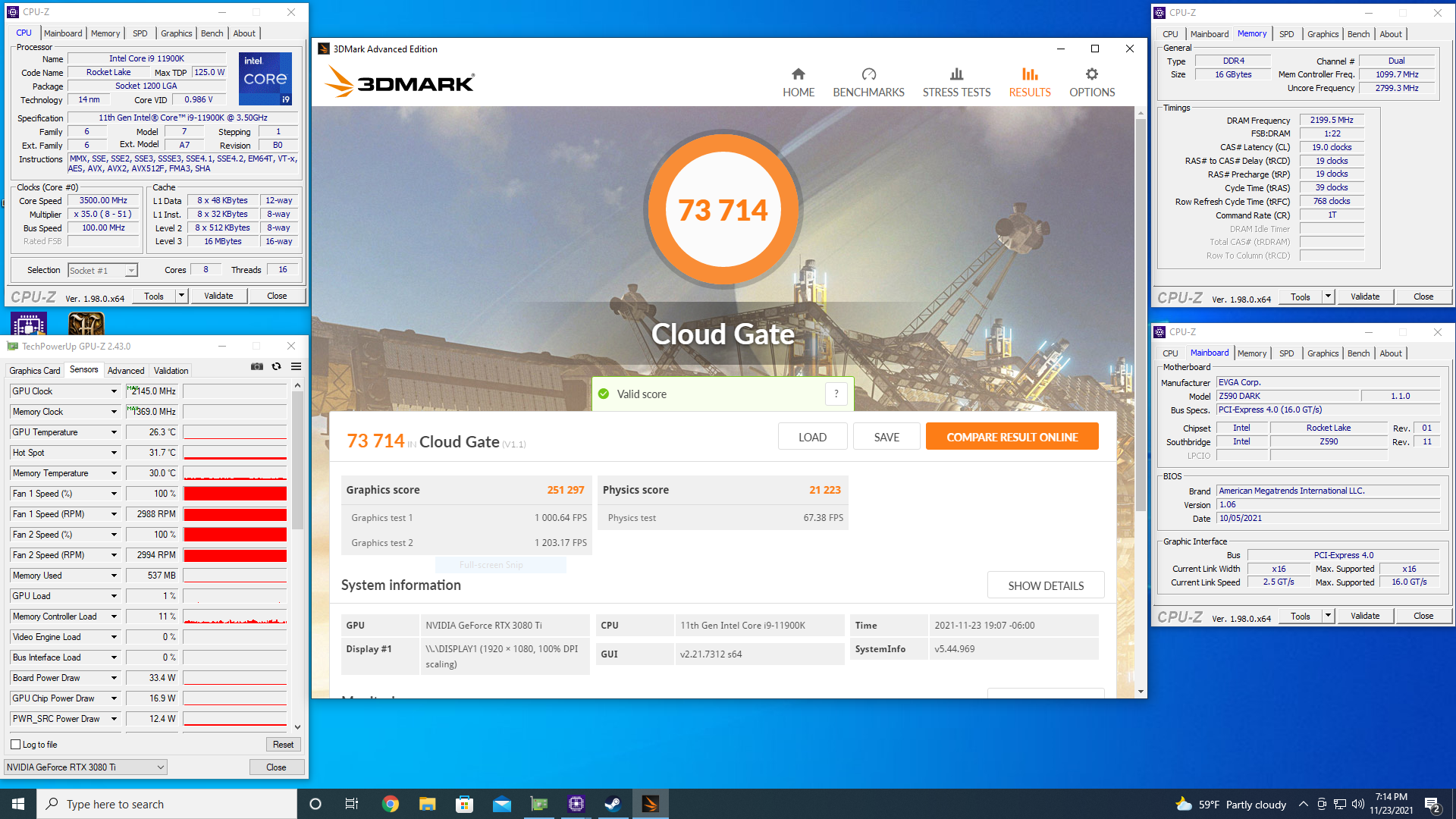Open the 3DMark Home page

click(x=799, y=83)
